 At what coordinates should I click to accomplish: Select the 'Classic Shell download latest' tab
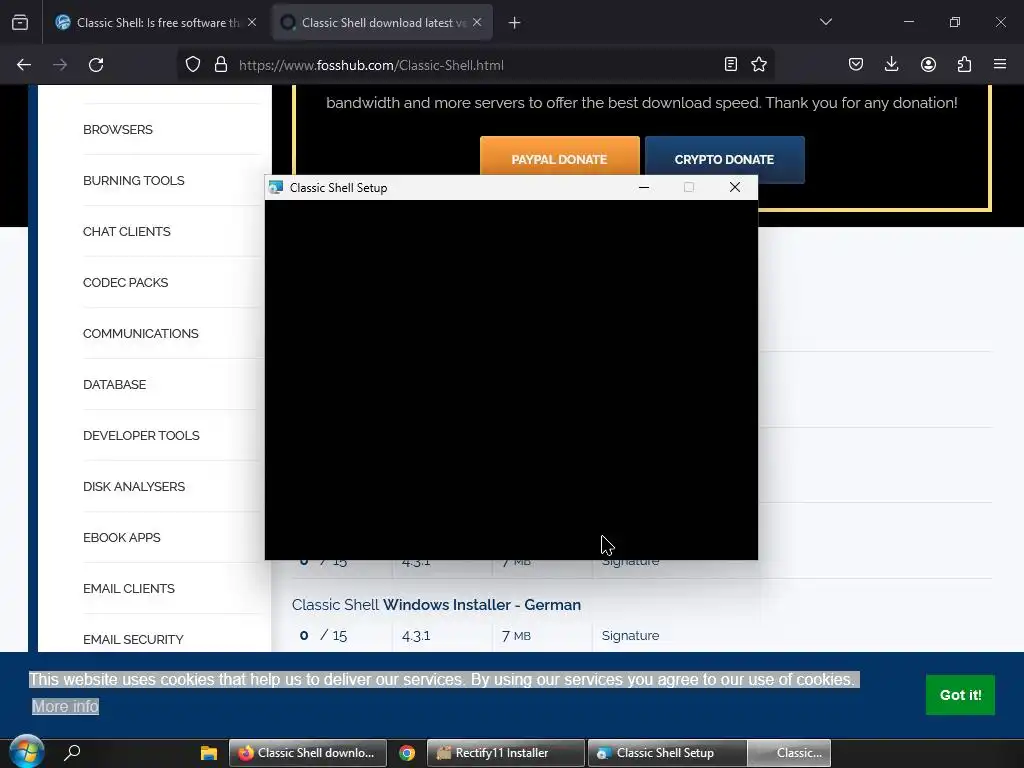click(x=382, y=23)
